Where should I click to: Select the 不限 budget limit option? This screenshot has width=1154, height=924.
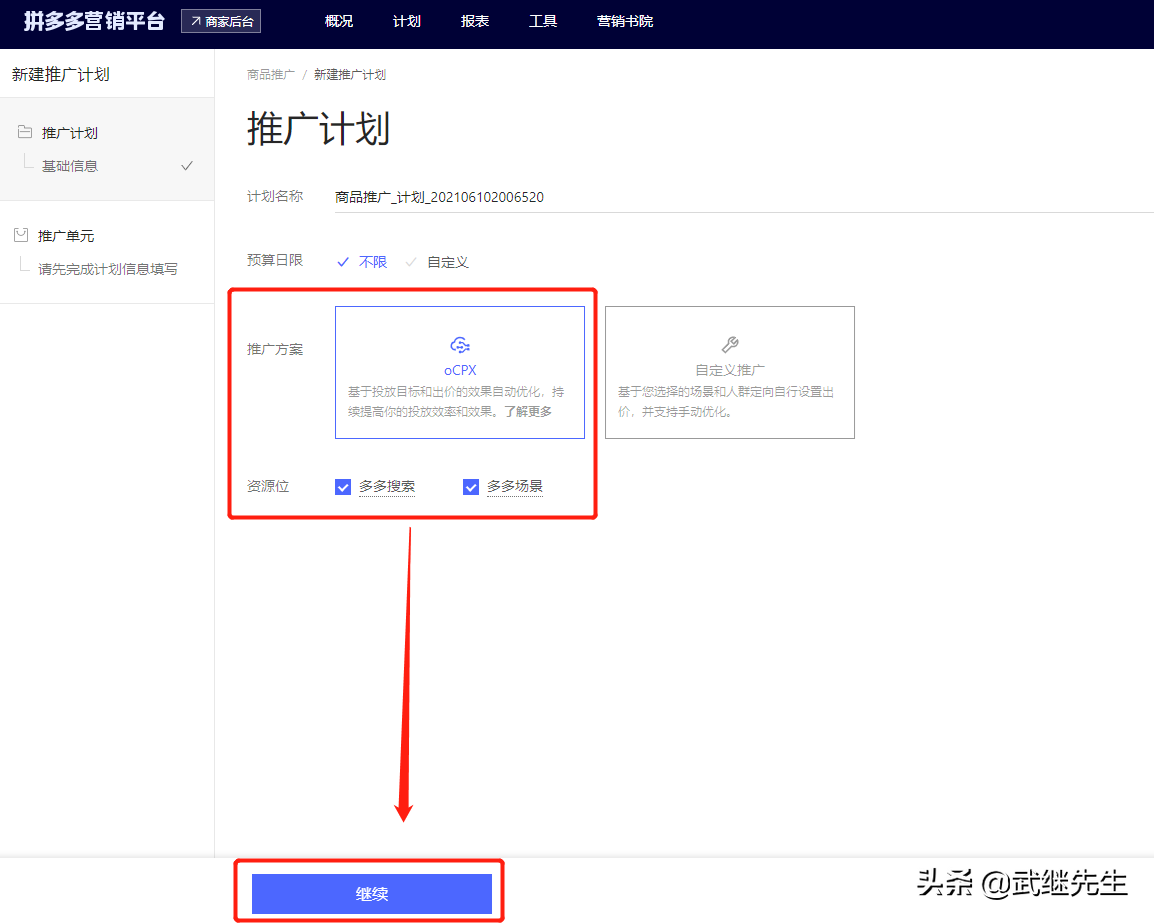click(x=372, y=261)
